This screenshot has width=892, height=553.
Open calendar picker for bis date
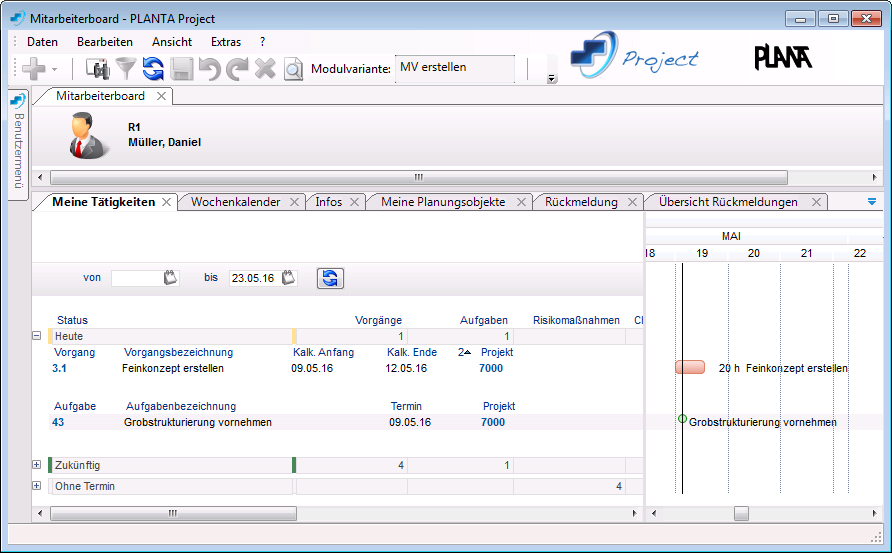[x=288, y=278]
